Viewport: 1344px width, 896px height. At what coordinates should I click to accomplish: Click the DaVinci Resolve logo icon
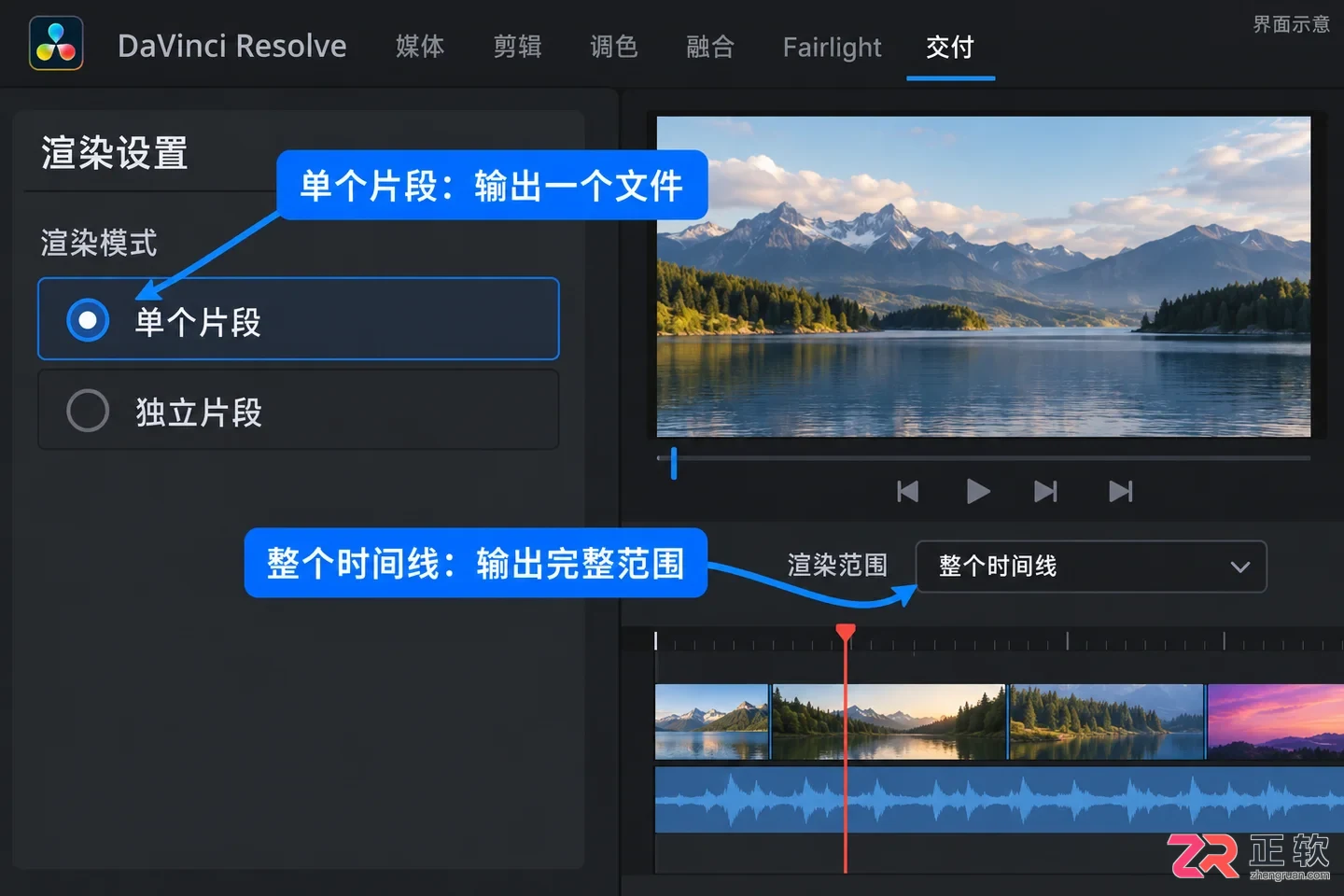[x=56, y=43]
